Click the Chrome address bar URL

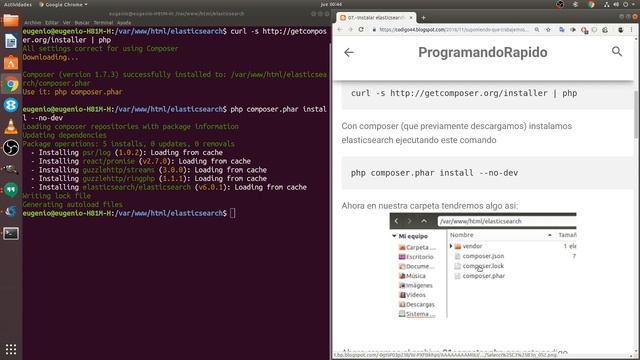(453, 30)
